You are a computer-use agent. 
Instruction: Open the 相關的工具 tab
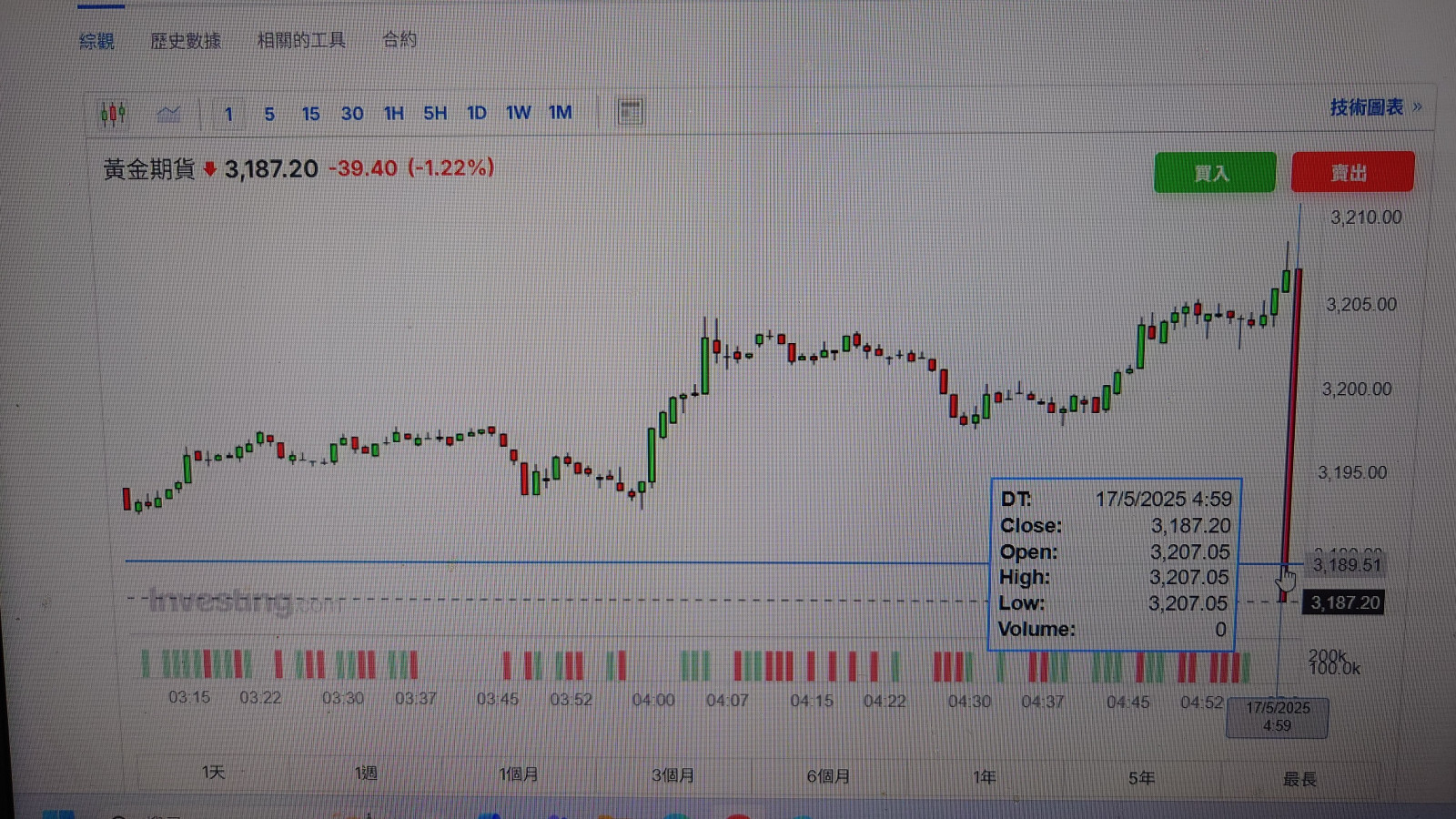pyautogui.click(x=301, y=40)
